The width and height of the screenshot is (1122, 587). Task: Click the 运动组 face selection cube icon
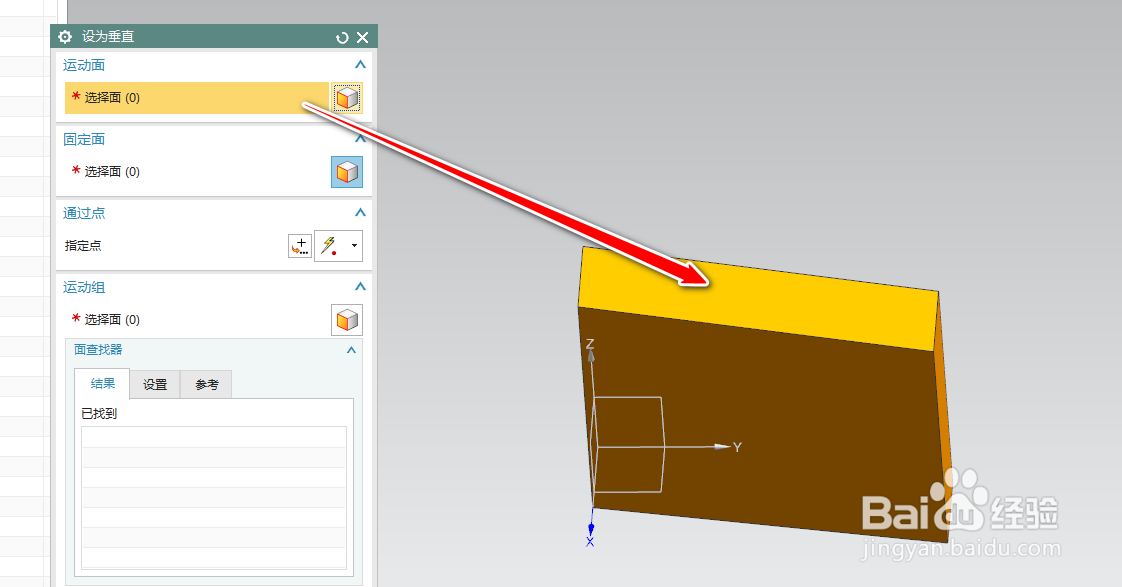point(347,320)
